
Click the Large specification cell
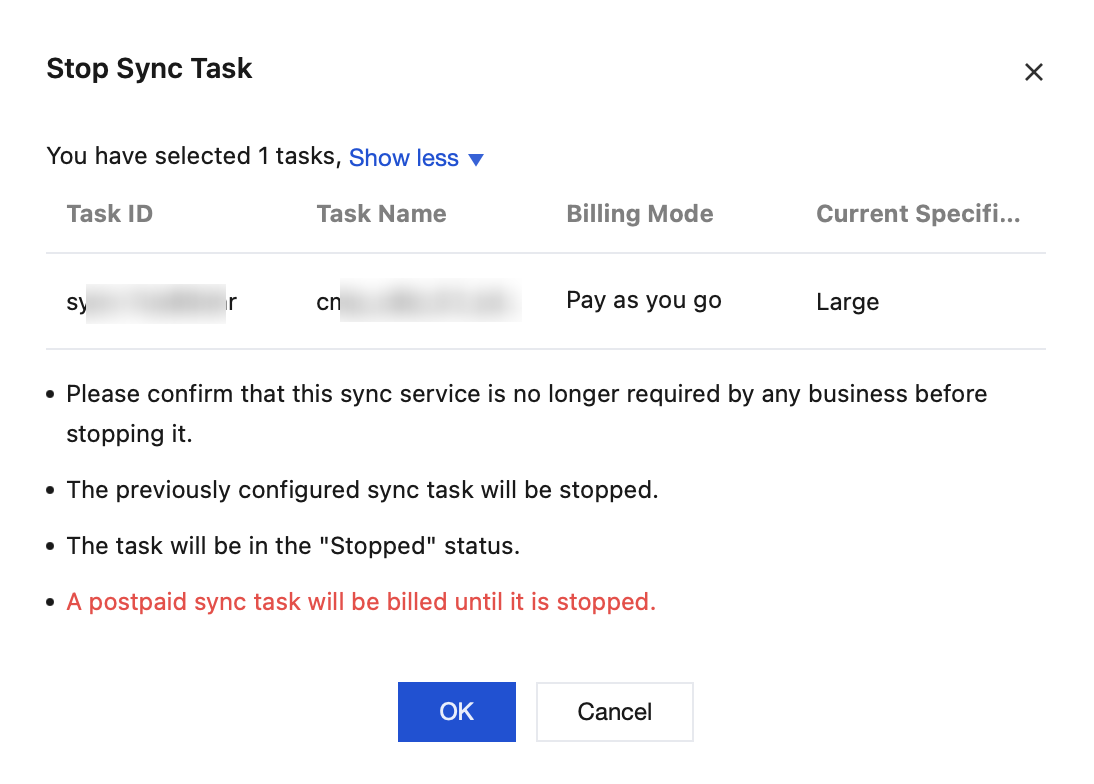[x=847, y=302]
